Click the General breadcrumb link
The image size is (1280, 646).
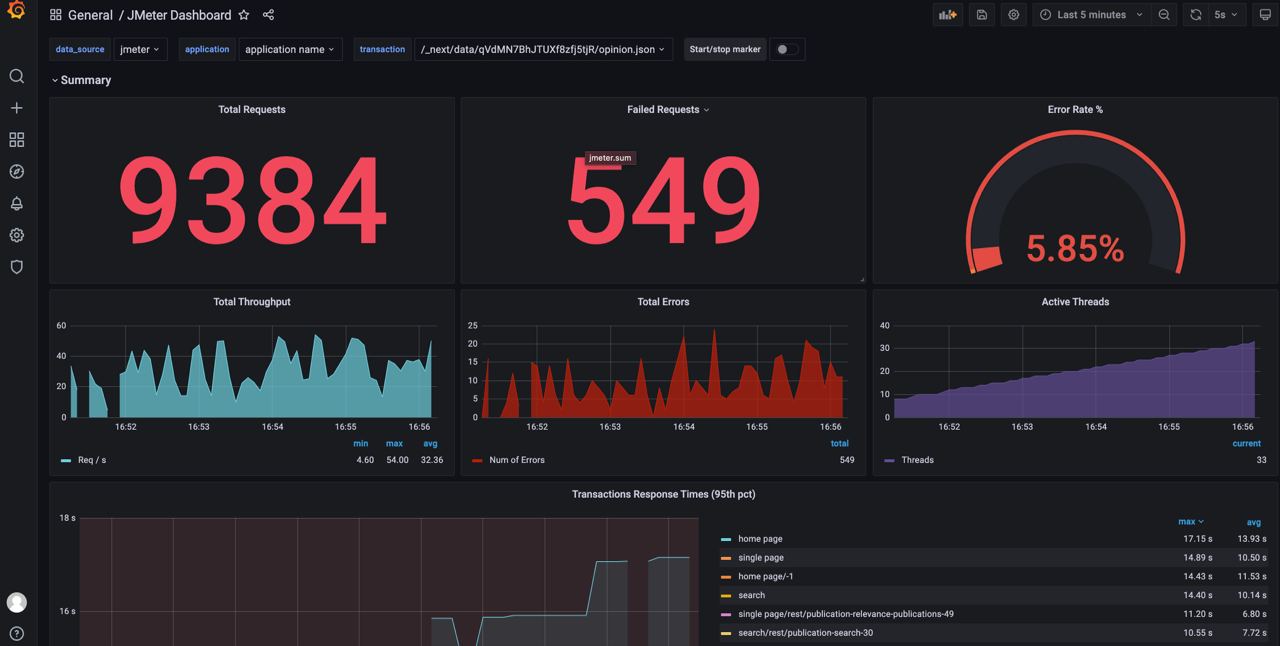click(91, 15)
